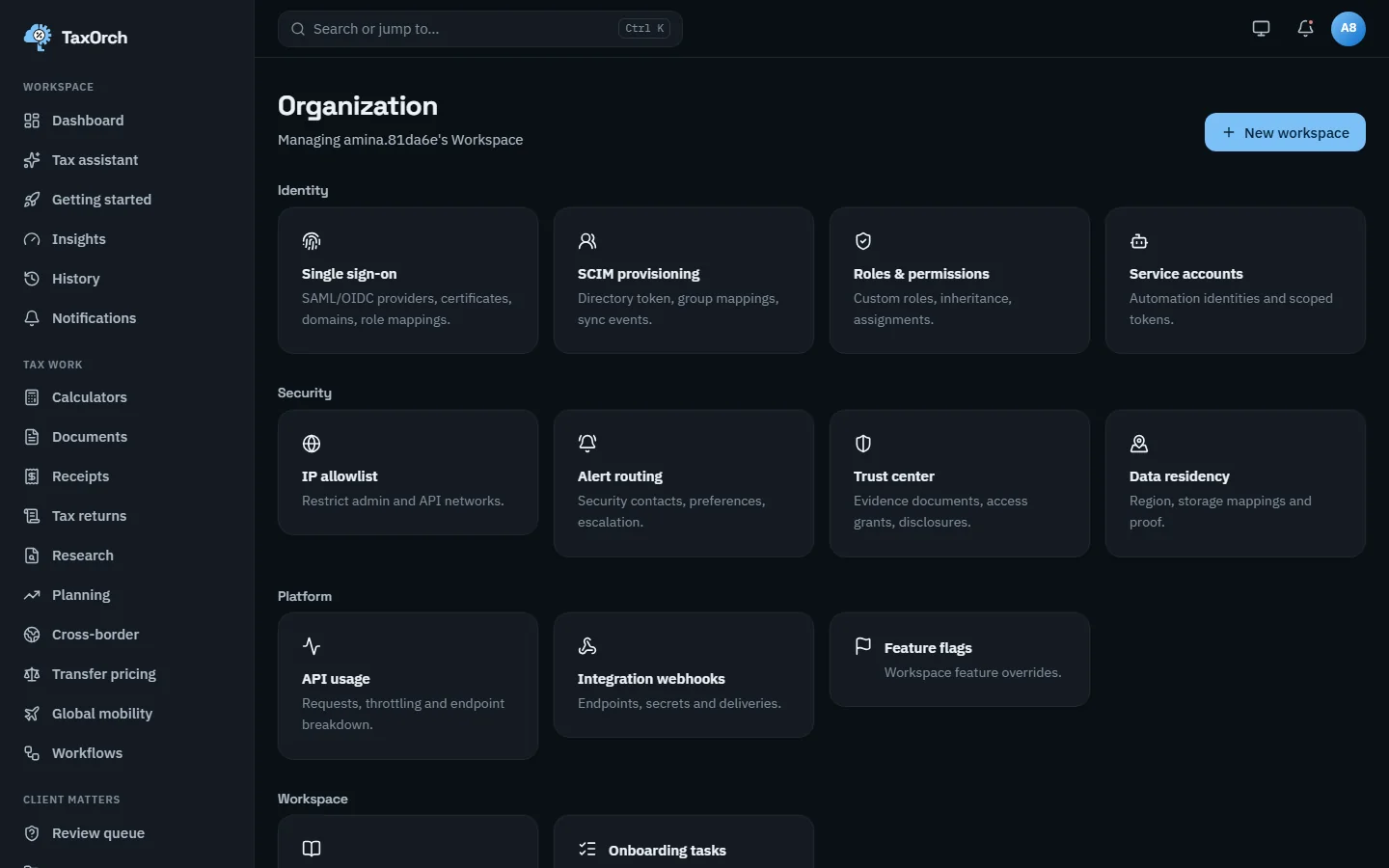Open Planning in the sidebar
Viewport: 1389px width, 868px height.
coord(127,595)
